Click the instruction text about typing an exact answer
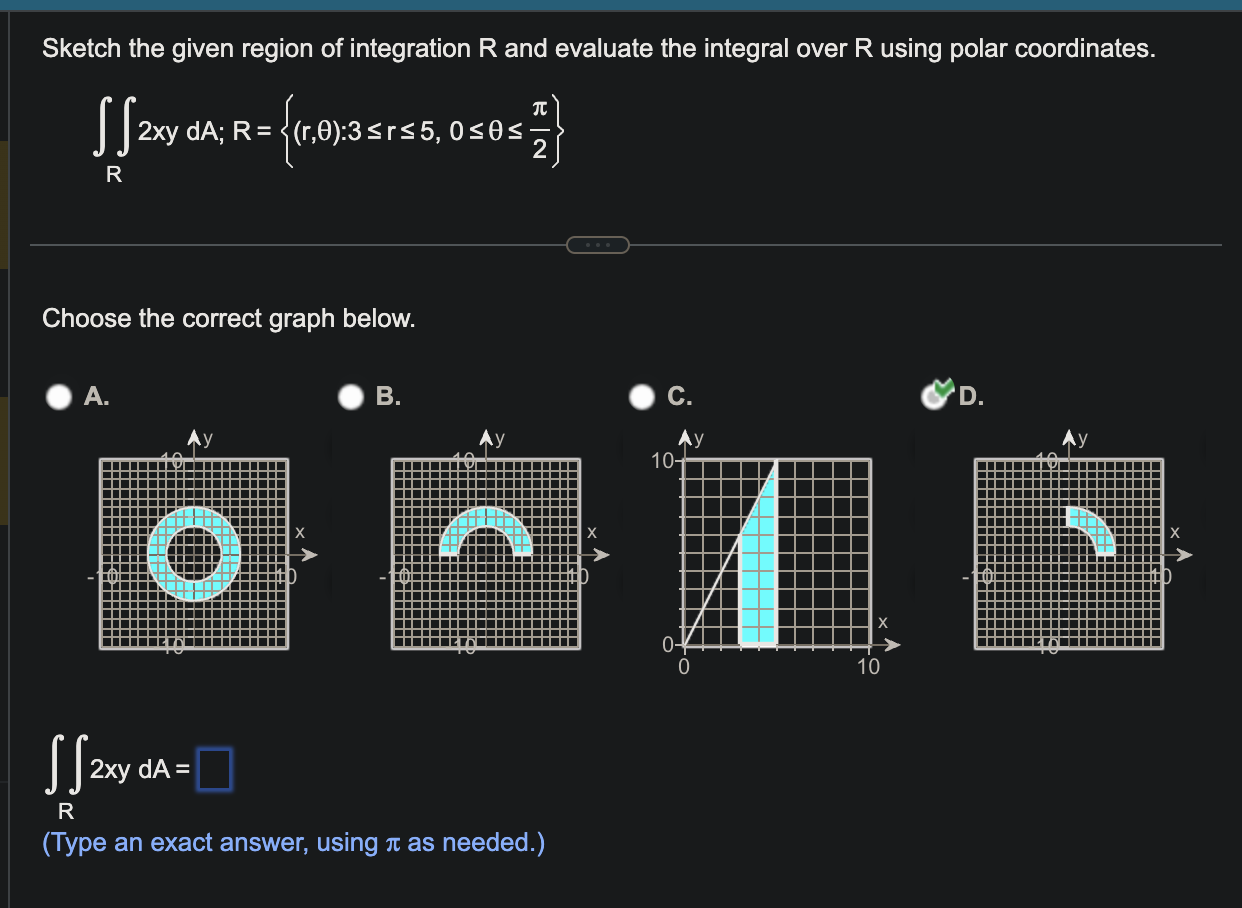The height and width of the screenshot is (908, 1242). coord(293,842)
